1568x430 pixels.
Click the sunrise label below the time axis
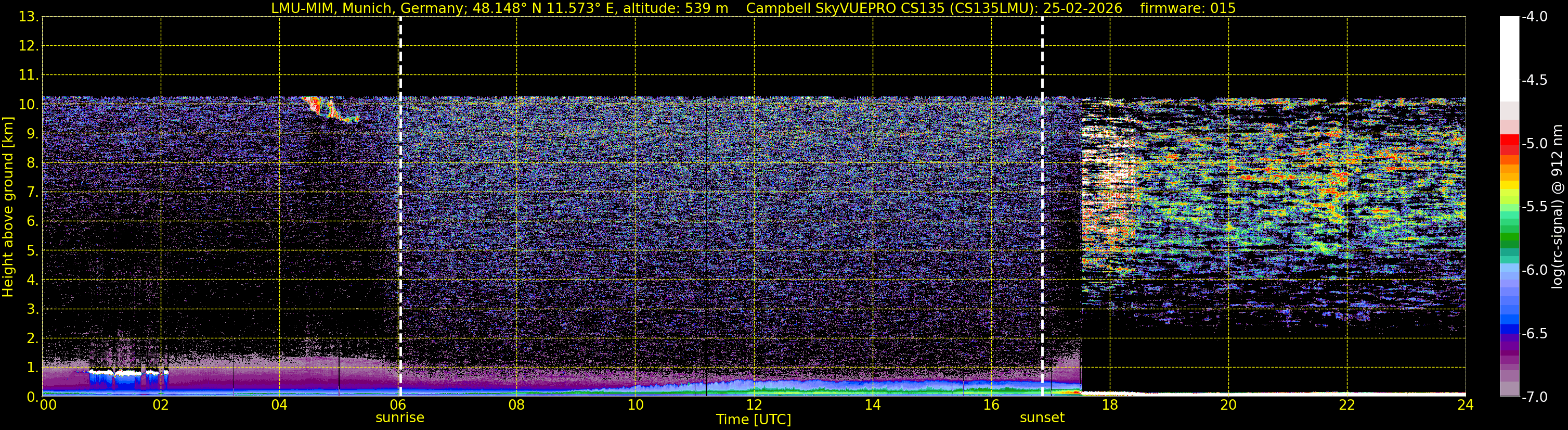tap(400, 418)
